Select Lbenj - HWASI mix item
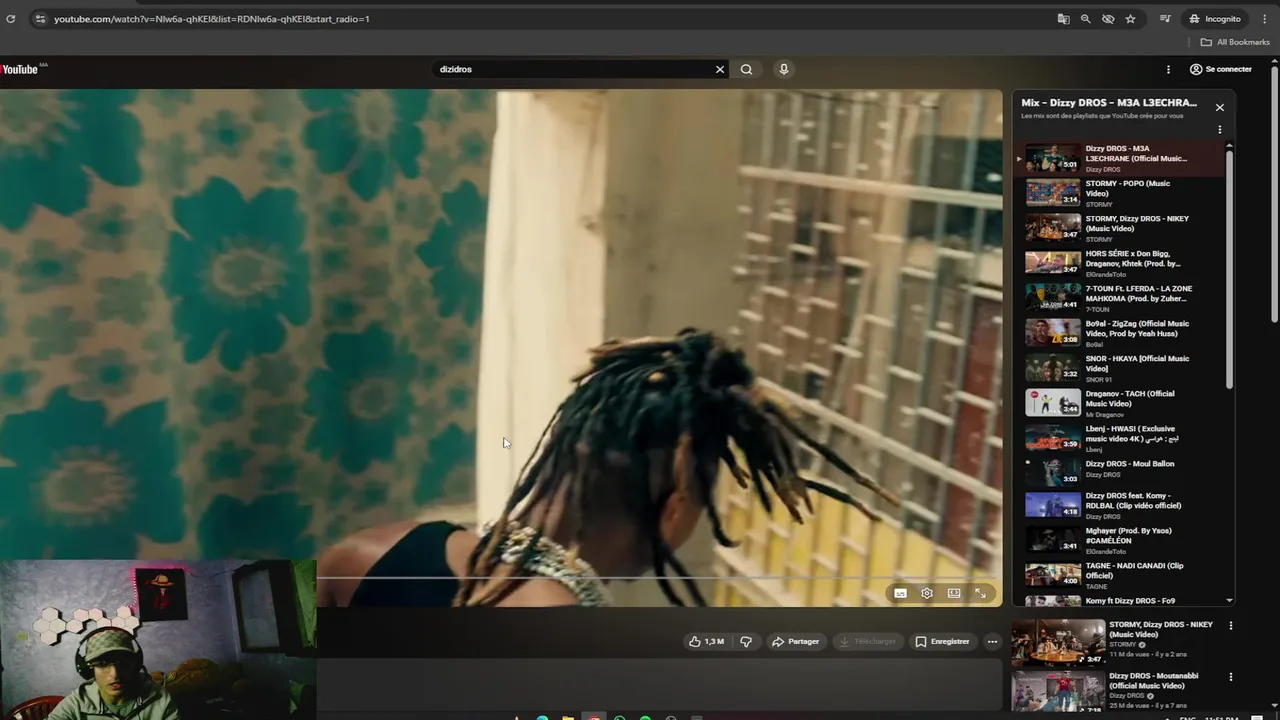Screen dimensions: 1280x720 1118,438
